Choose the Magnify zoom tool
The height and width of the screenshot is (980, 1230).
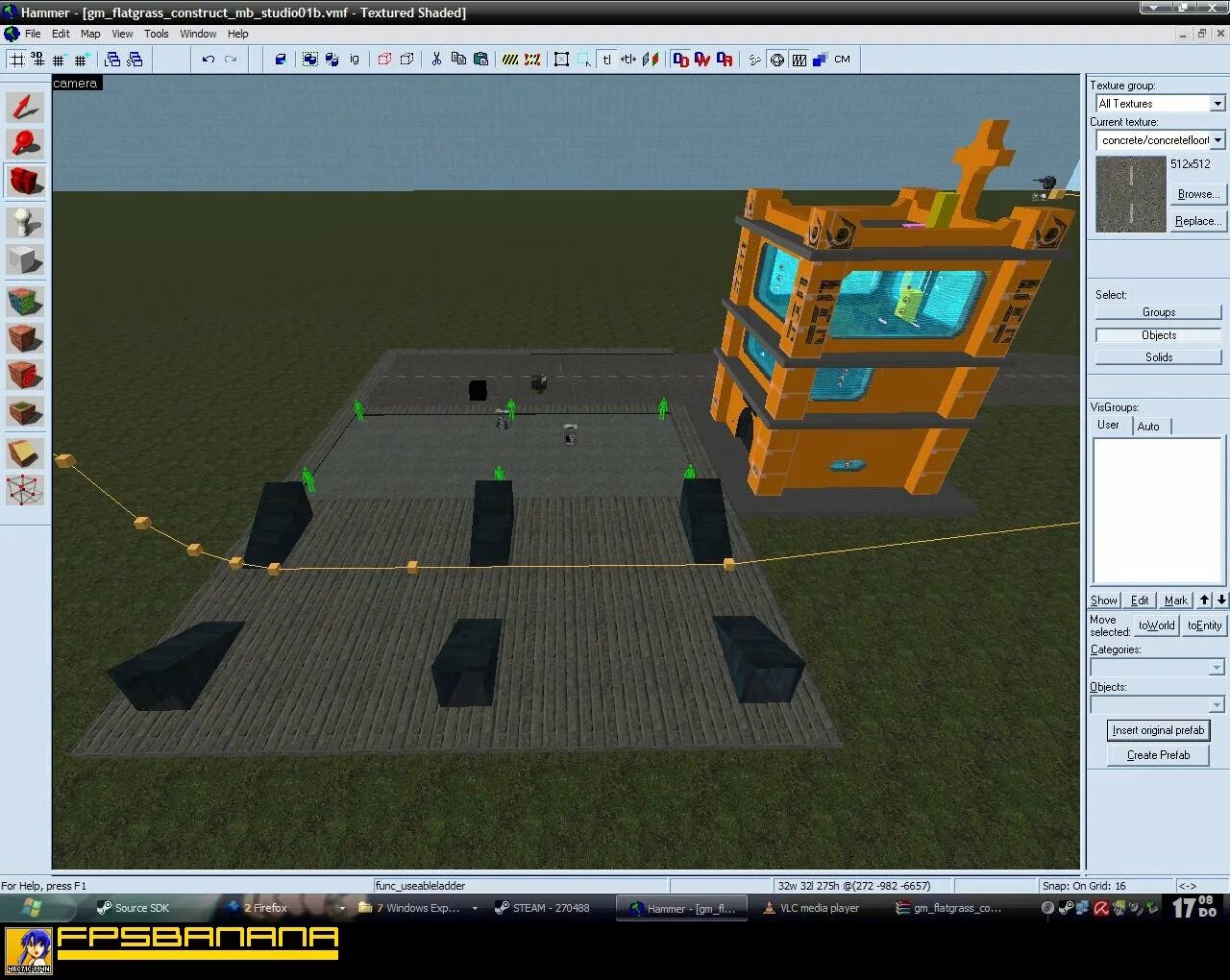(x=25, y=143)
